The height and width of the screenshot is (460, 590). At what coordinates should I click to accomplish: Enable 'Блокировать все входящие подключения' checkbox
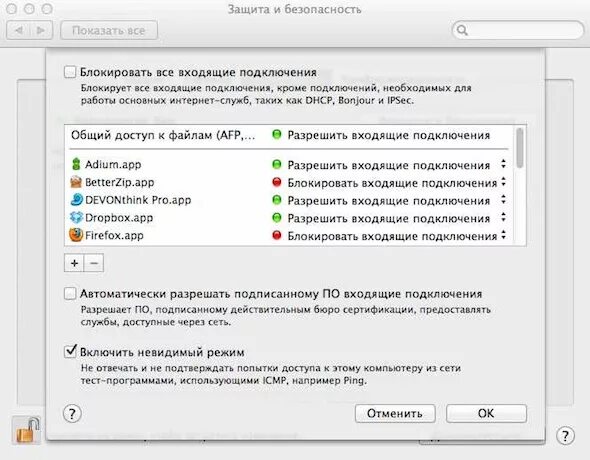click(x=70, y=72)
